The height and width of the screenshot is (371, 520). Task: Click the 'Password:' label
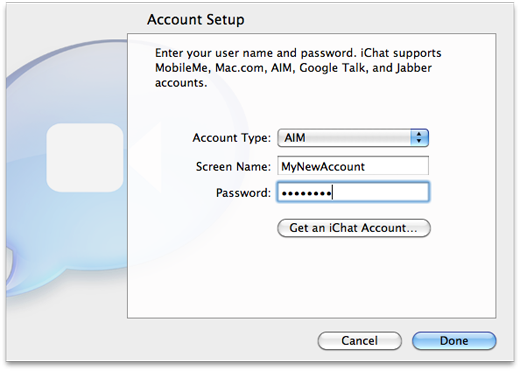coord(243,193)
